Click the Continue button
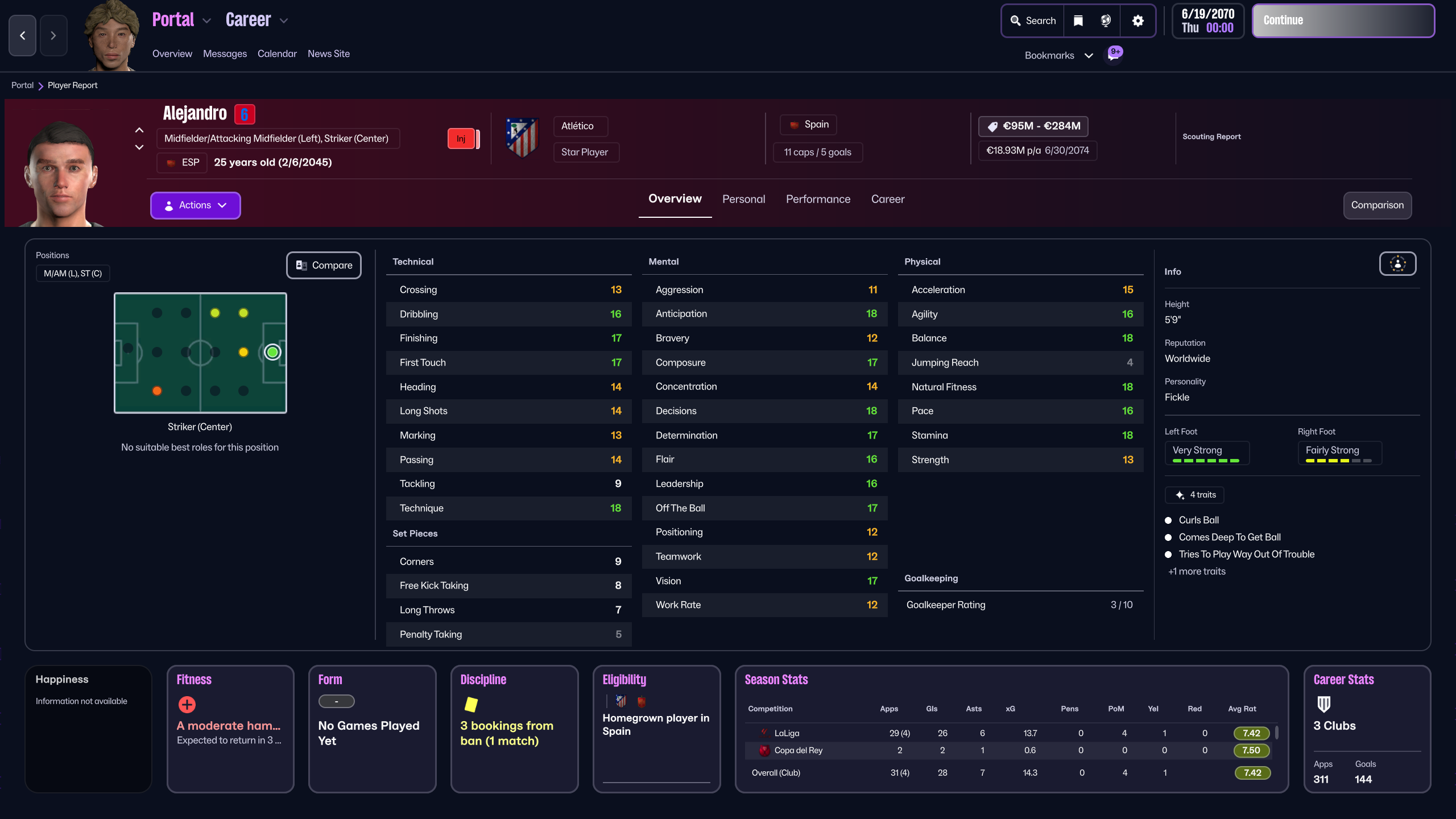The width and height of the screenshot is (1456, 819). click(x=1343, y=21)
